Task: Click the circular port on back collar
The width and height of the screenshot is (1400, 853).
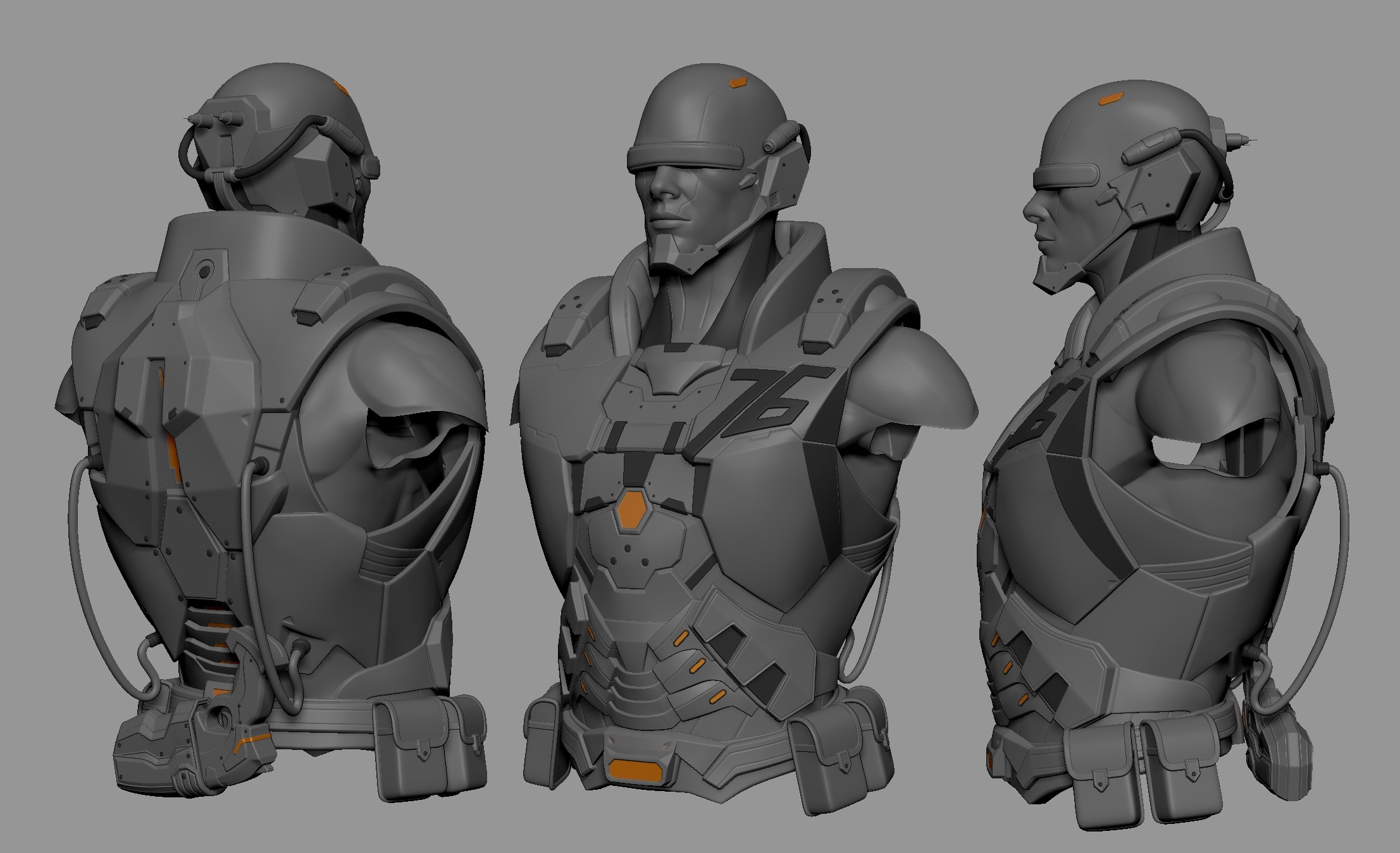Action: [x=204, y=273]
